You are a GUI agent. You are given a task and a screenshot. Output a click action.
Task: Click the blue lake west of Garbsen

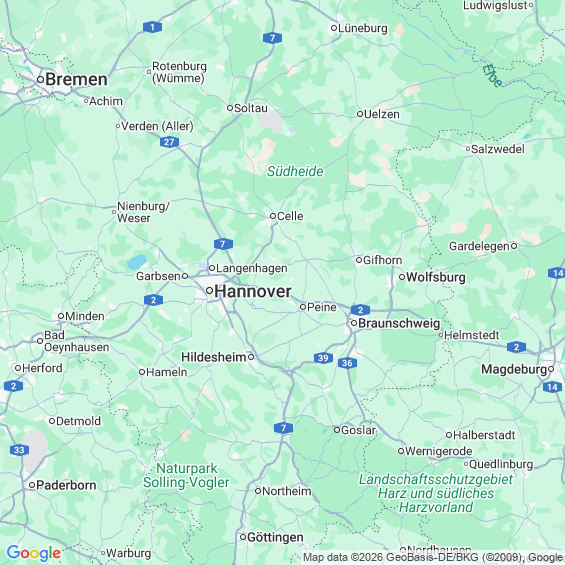(x=137, y=262)
